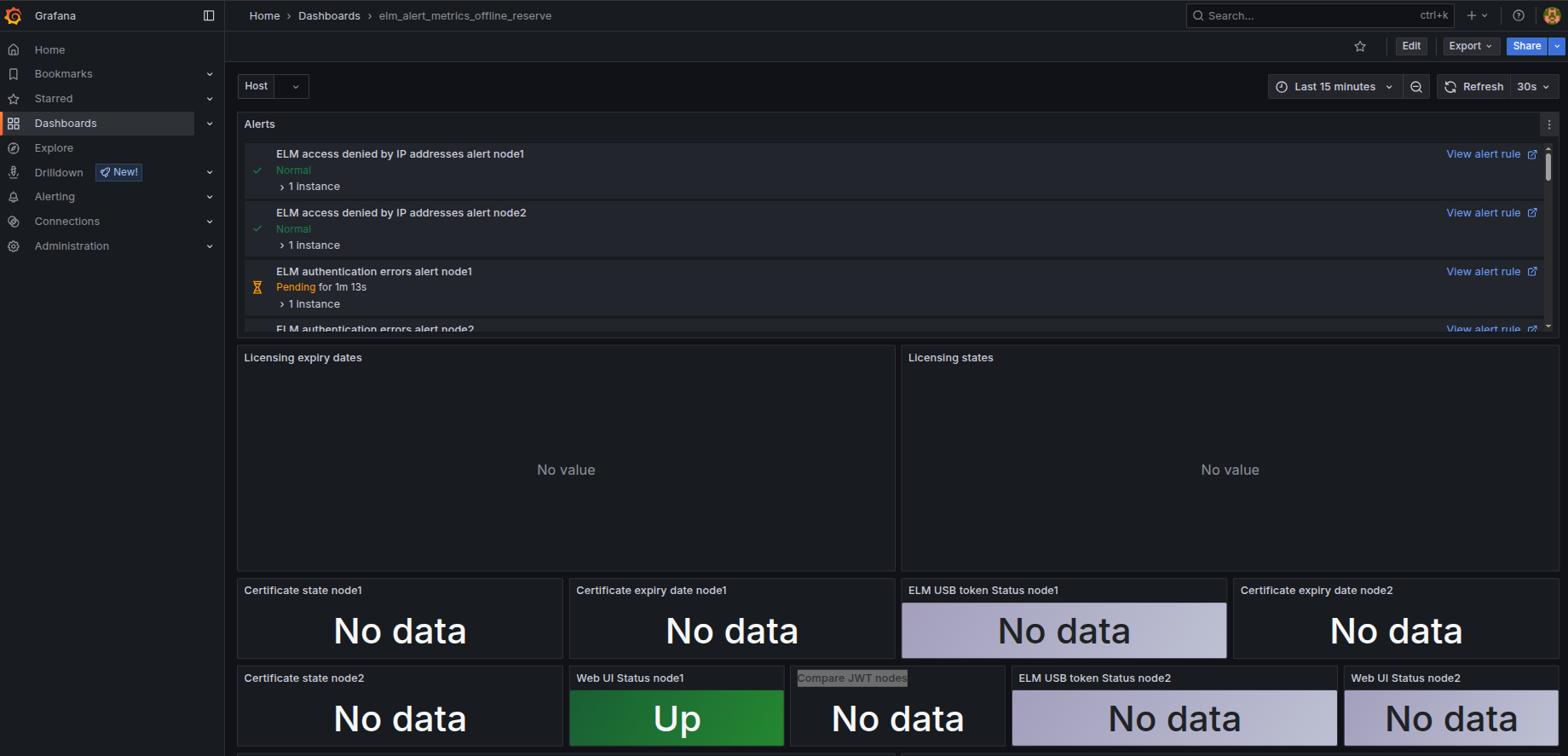Viewport: 1568px width, 756px height.
Task: Click the Certificate expiry date node2 panel title
Action: click(x=1317, y=591)
